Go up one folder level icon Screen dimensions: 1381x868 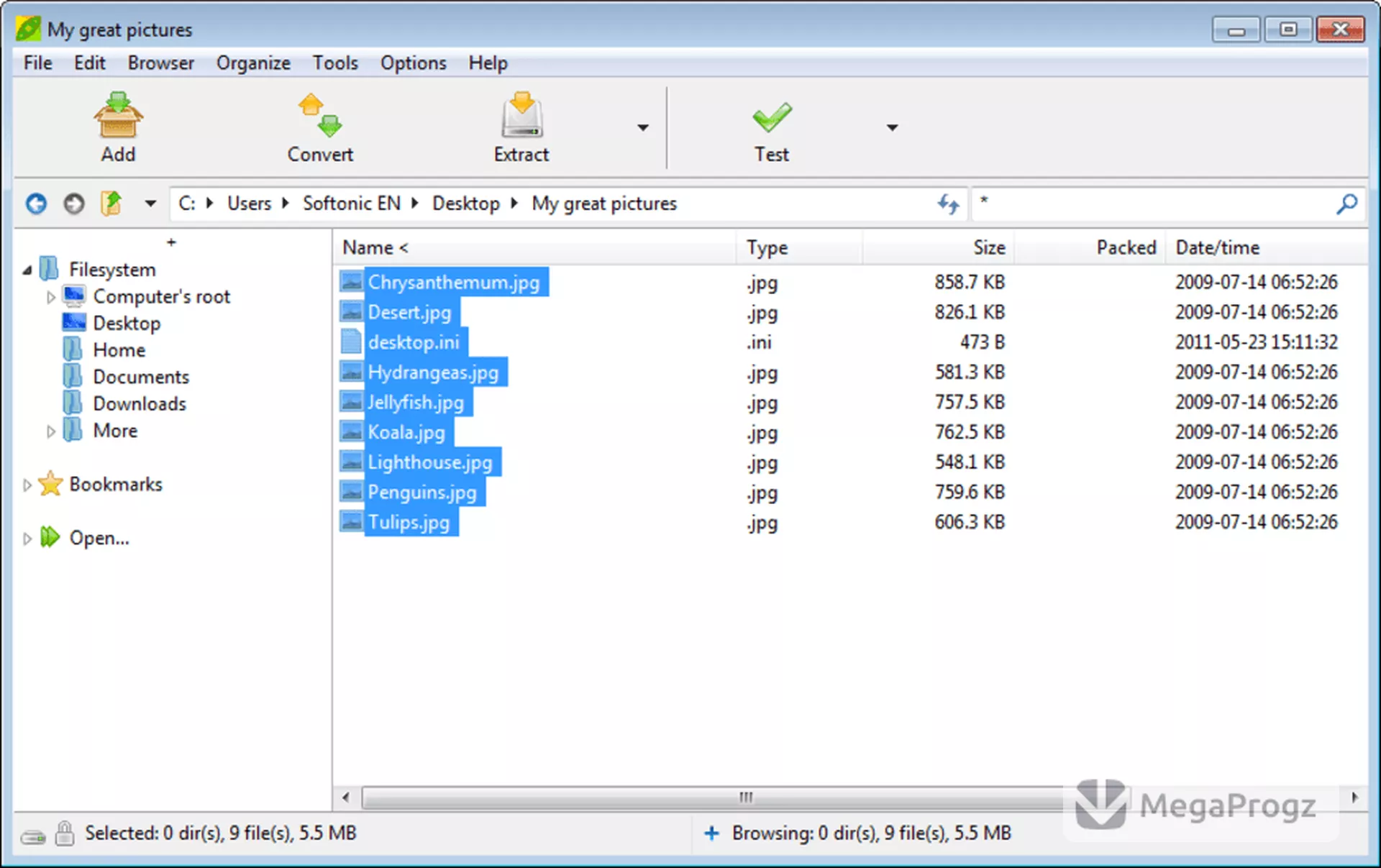(111, 204)
